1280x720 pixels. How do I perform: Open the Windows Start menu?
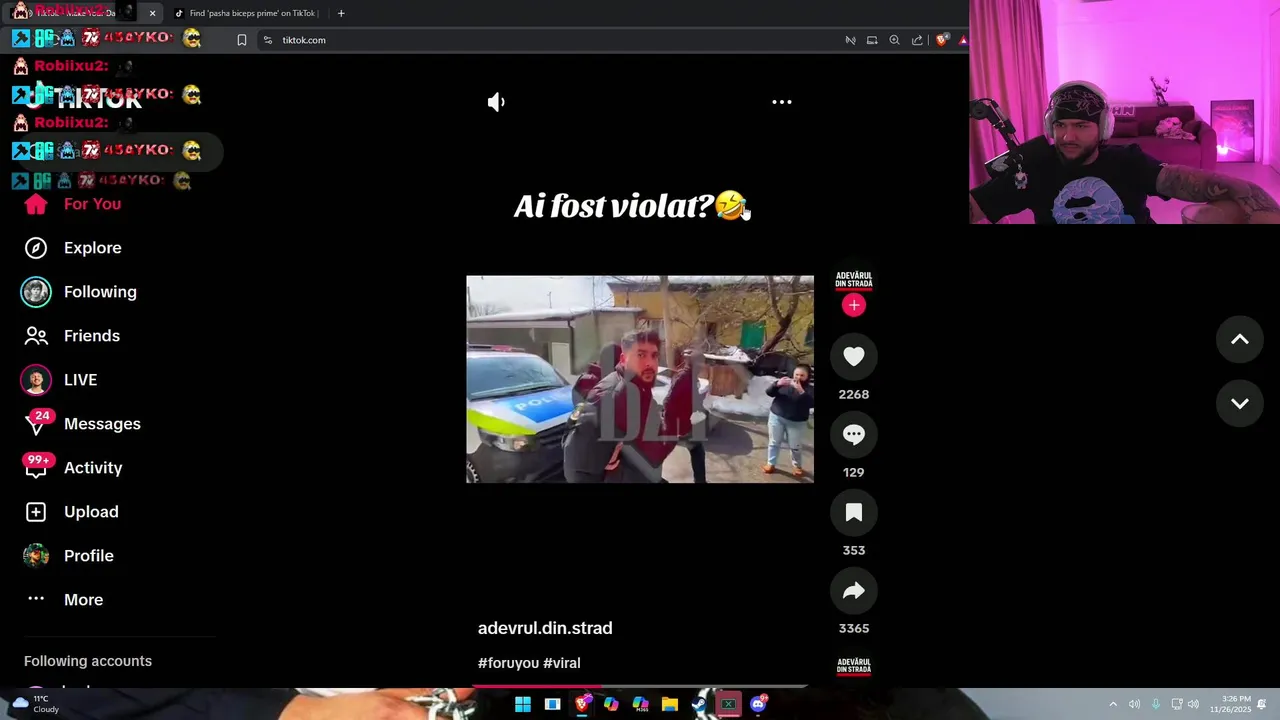[523, 704]
